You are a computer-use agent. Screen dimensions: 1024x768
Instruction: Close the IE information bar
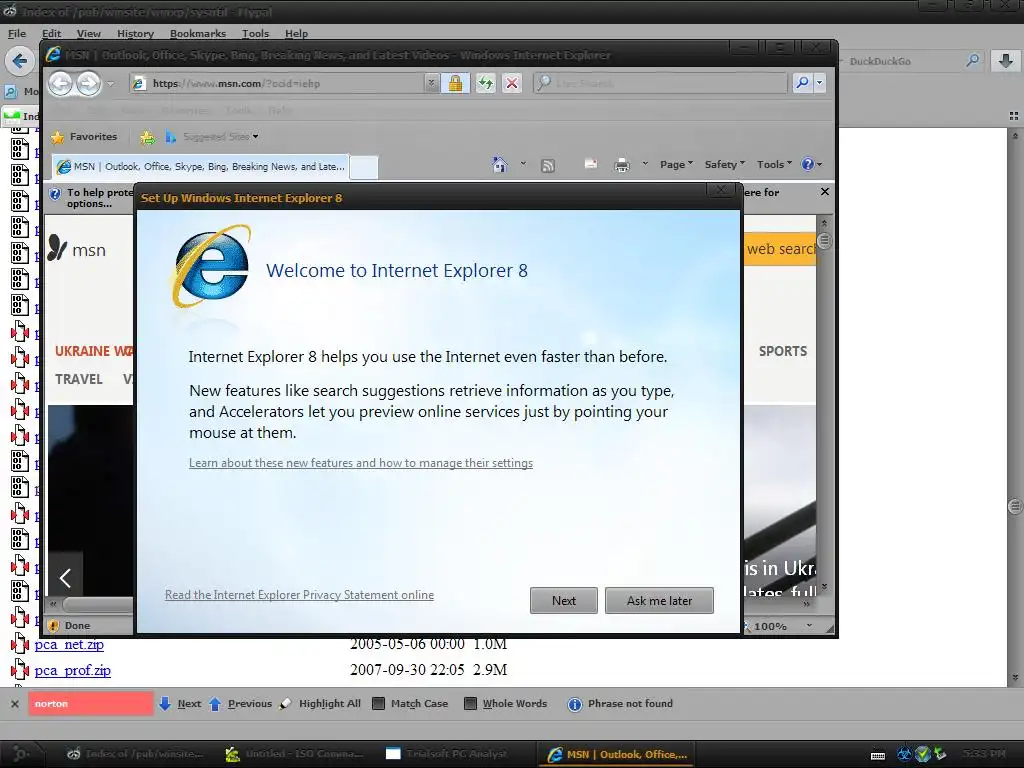coord(825,191)
